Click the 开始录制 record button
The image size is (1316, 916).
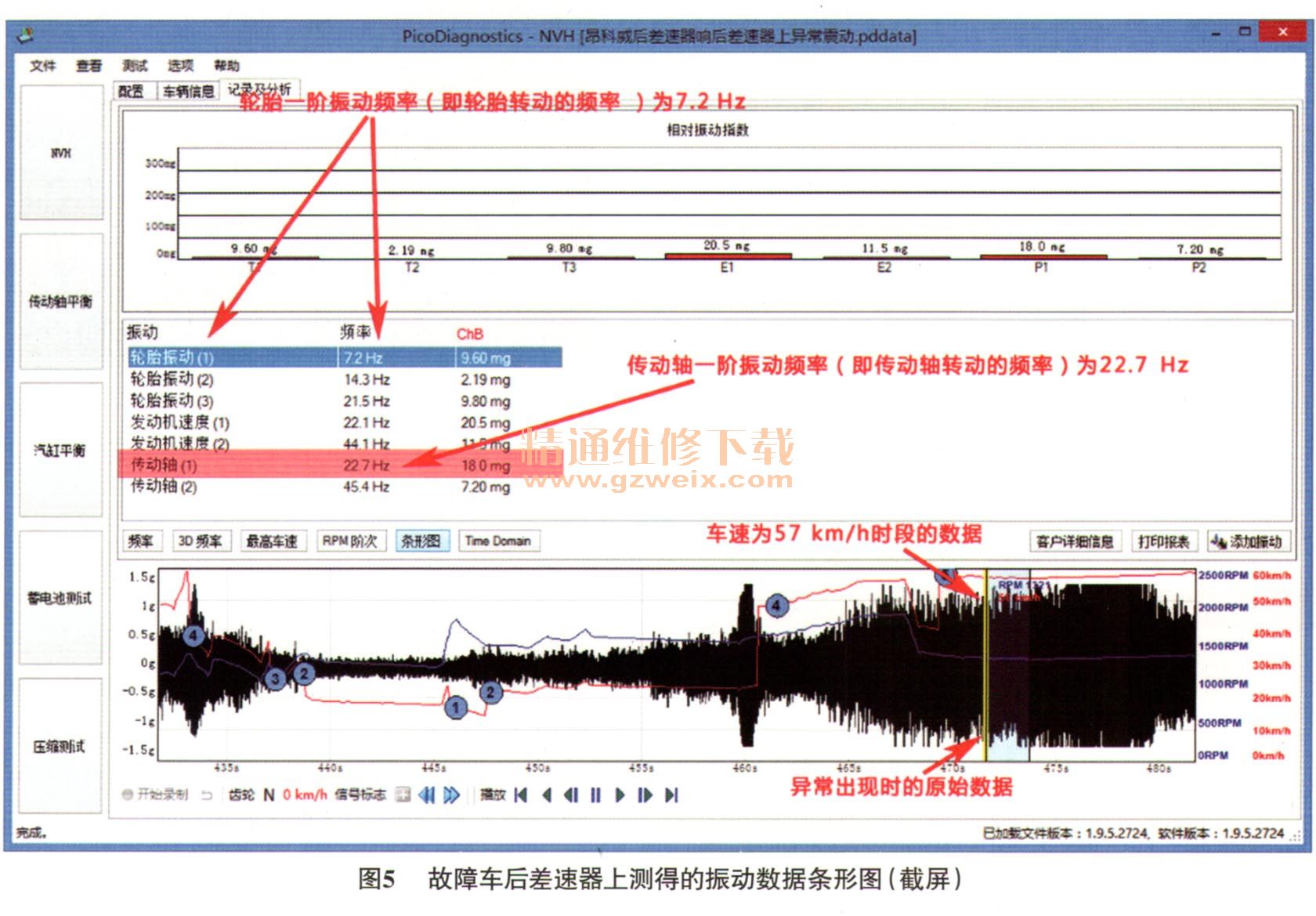coord(155,795)
